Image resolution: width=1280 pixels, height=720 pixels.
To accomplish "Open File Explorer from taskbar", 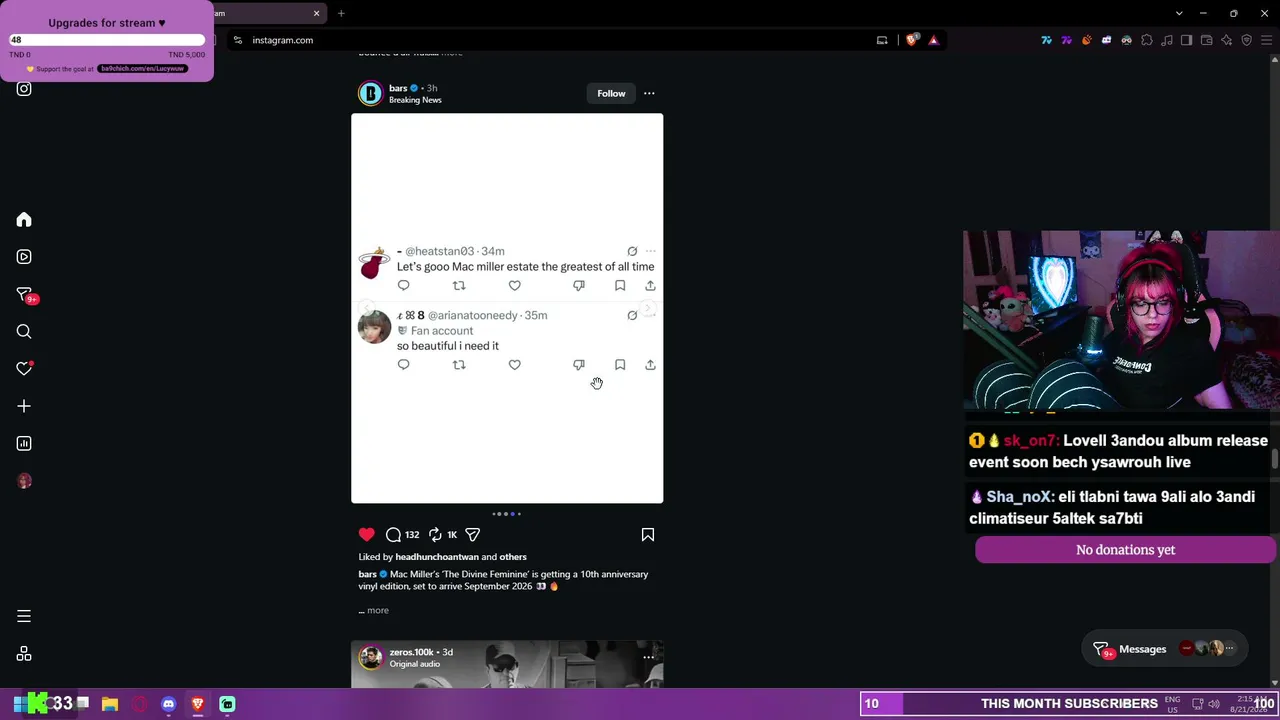I will (x=110, y=704).
